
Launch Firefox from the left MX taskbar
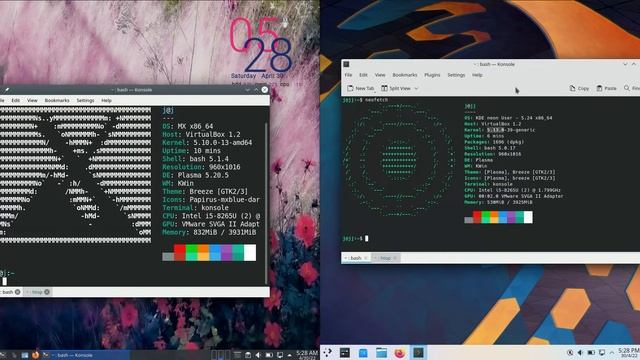click(x=36, y=355)
